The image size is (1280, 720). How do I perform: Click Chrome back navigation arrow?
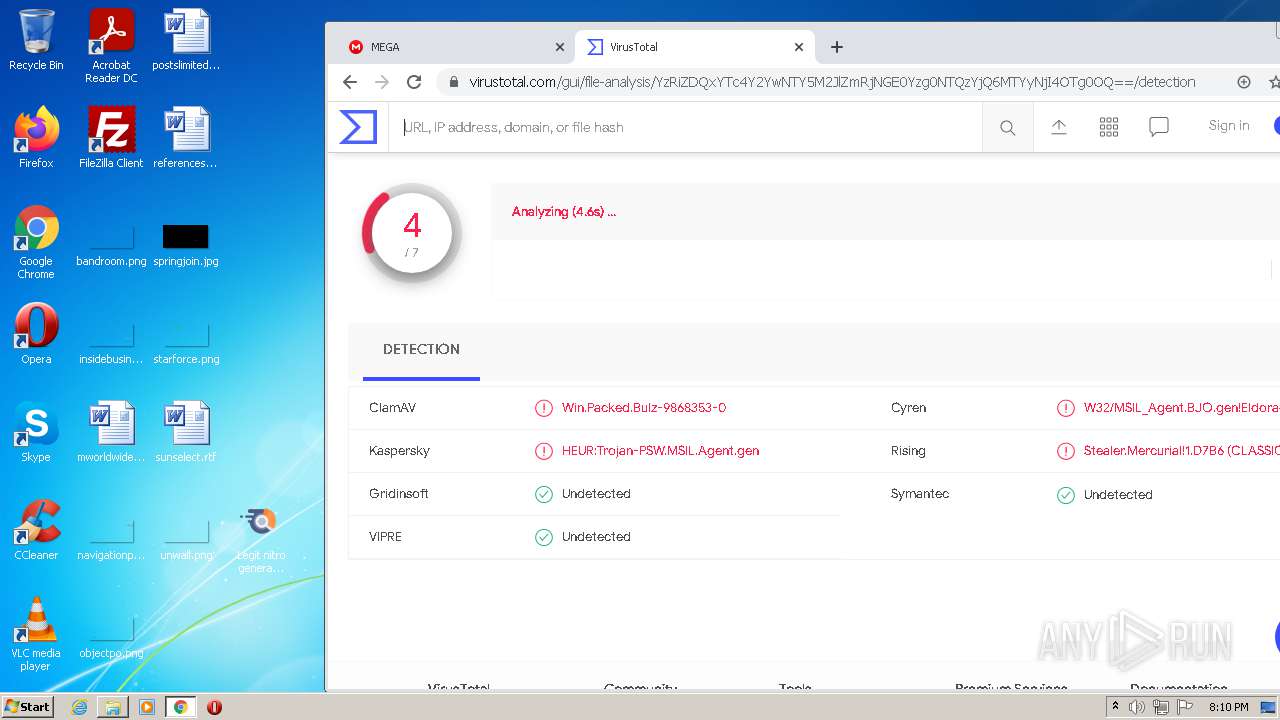tap(349, 82)
